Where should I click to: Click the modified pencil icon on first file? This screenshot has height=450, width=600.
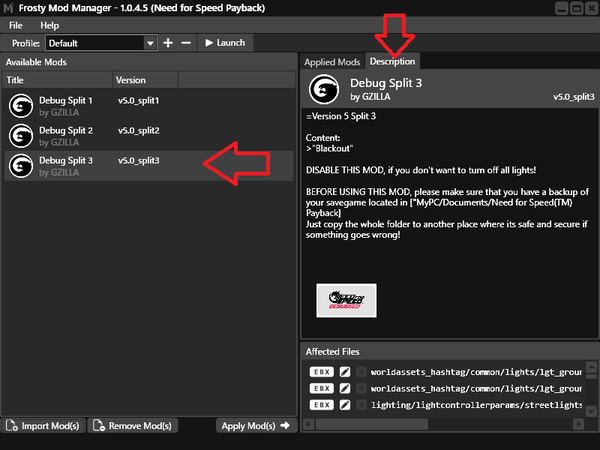tap(345, 372)
